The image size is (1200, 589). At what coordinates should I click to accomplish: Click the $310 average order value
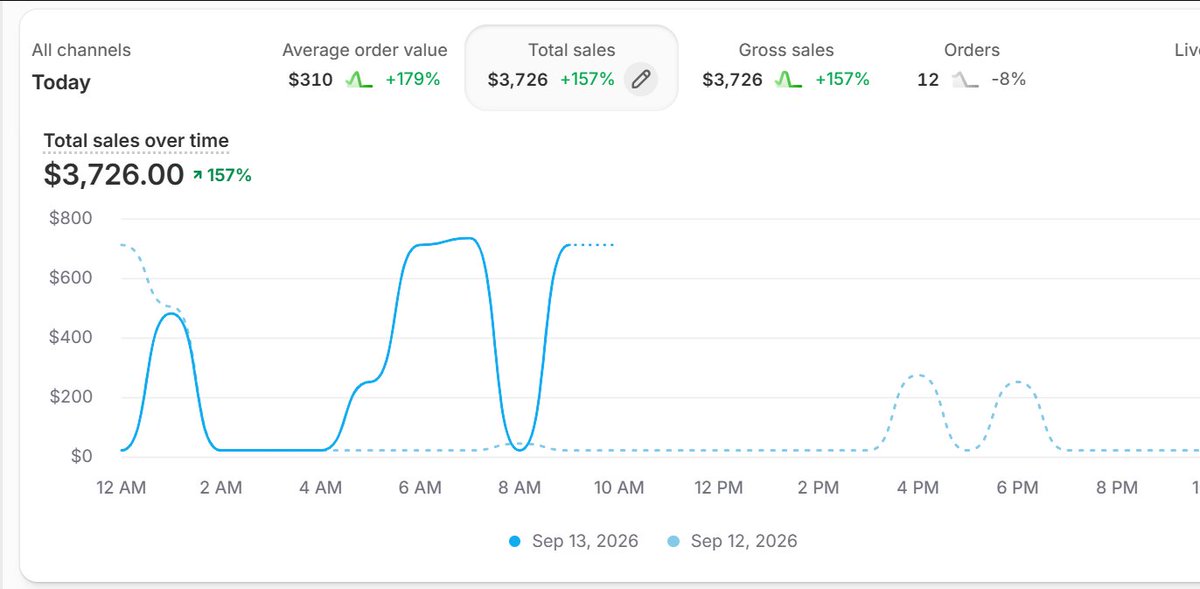point(311,79)
